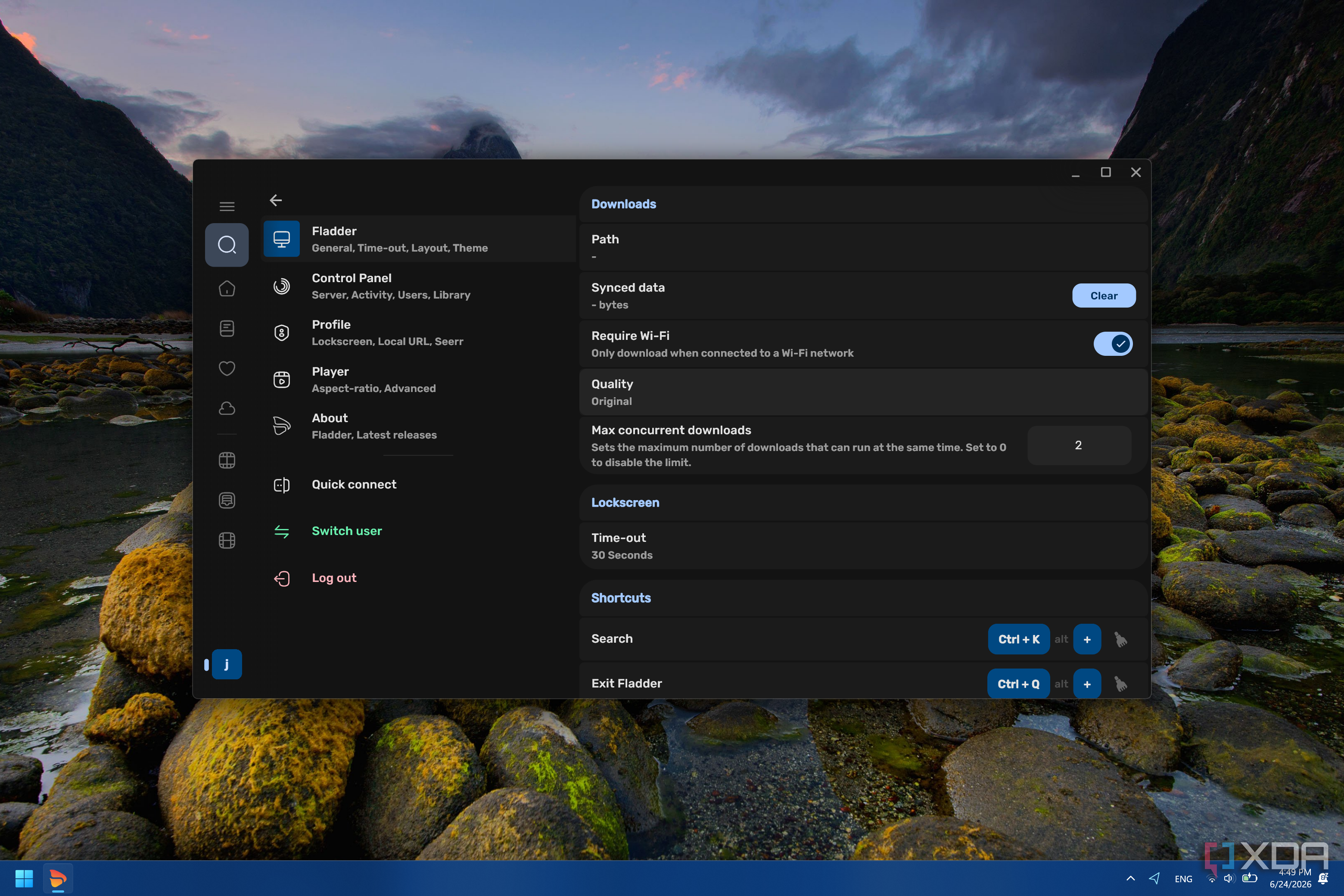The height and width of the screenshot is (896, 1344).
Task: Open the Time-out setting of 30 Seconds
Action: pos(863,546)
